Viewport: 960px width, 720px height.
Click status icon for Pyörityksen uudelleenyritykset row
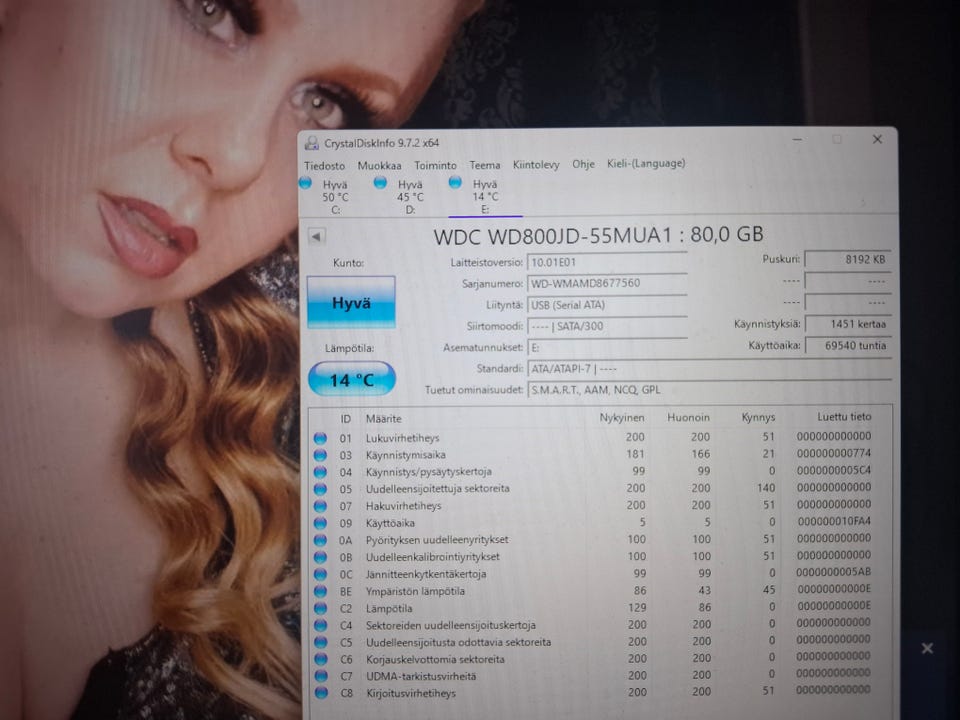click(x=320, y=540)
